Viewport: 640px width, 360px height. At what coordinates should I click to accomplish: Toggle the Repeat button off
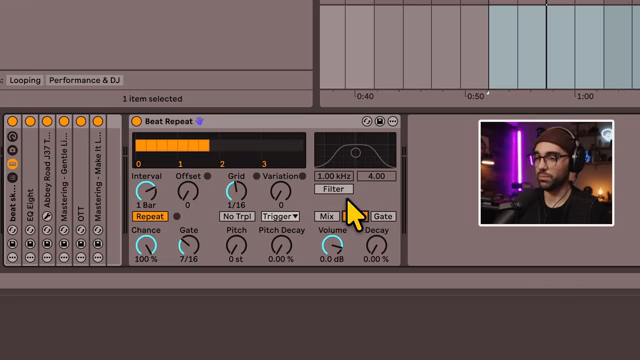pos(150,216)
